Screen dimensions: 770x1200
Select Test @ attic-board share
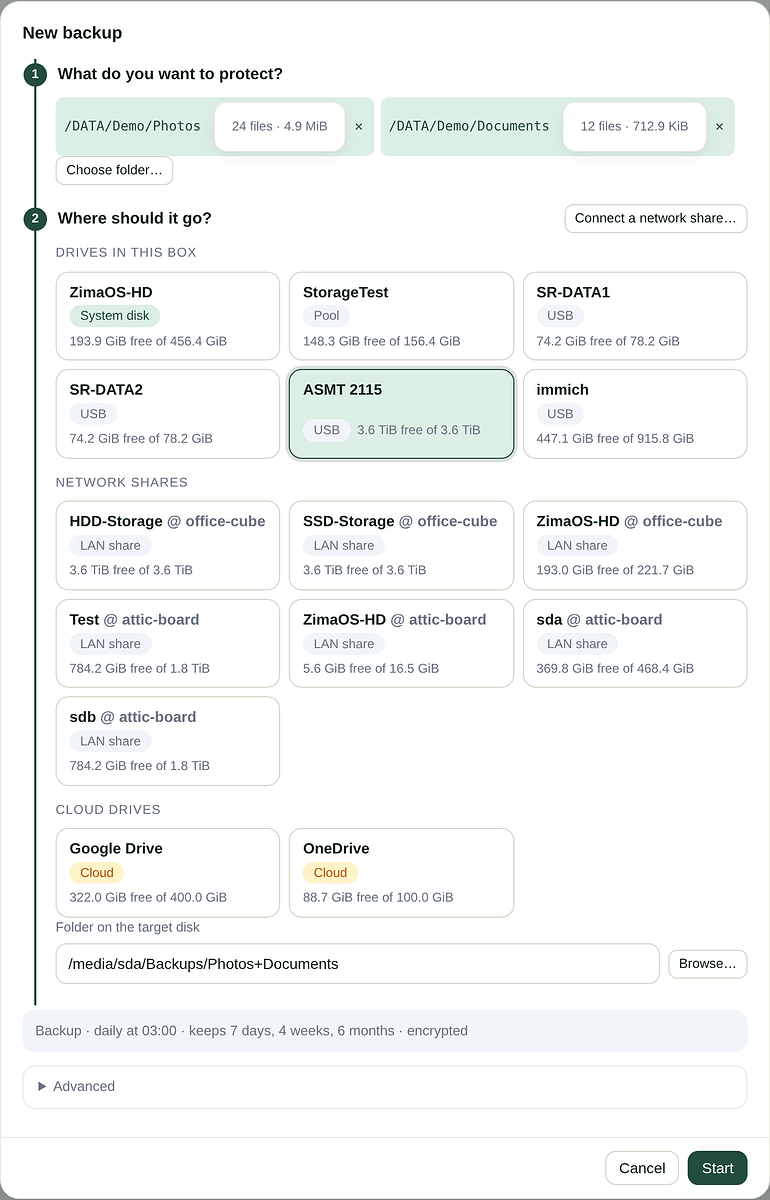point(168,643)
